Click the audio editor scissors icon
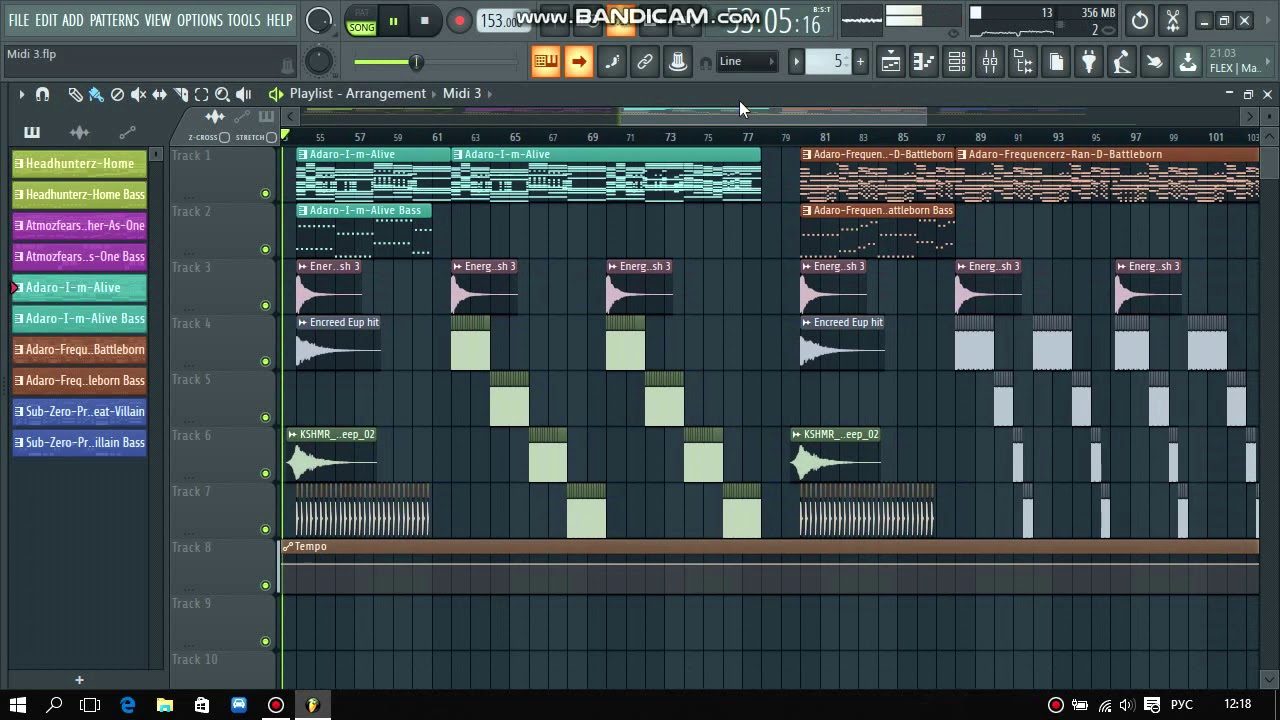 coord(1173,20)
